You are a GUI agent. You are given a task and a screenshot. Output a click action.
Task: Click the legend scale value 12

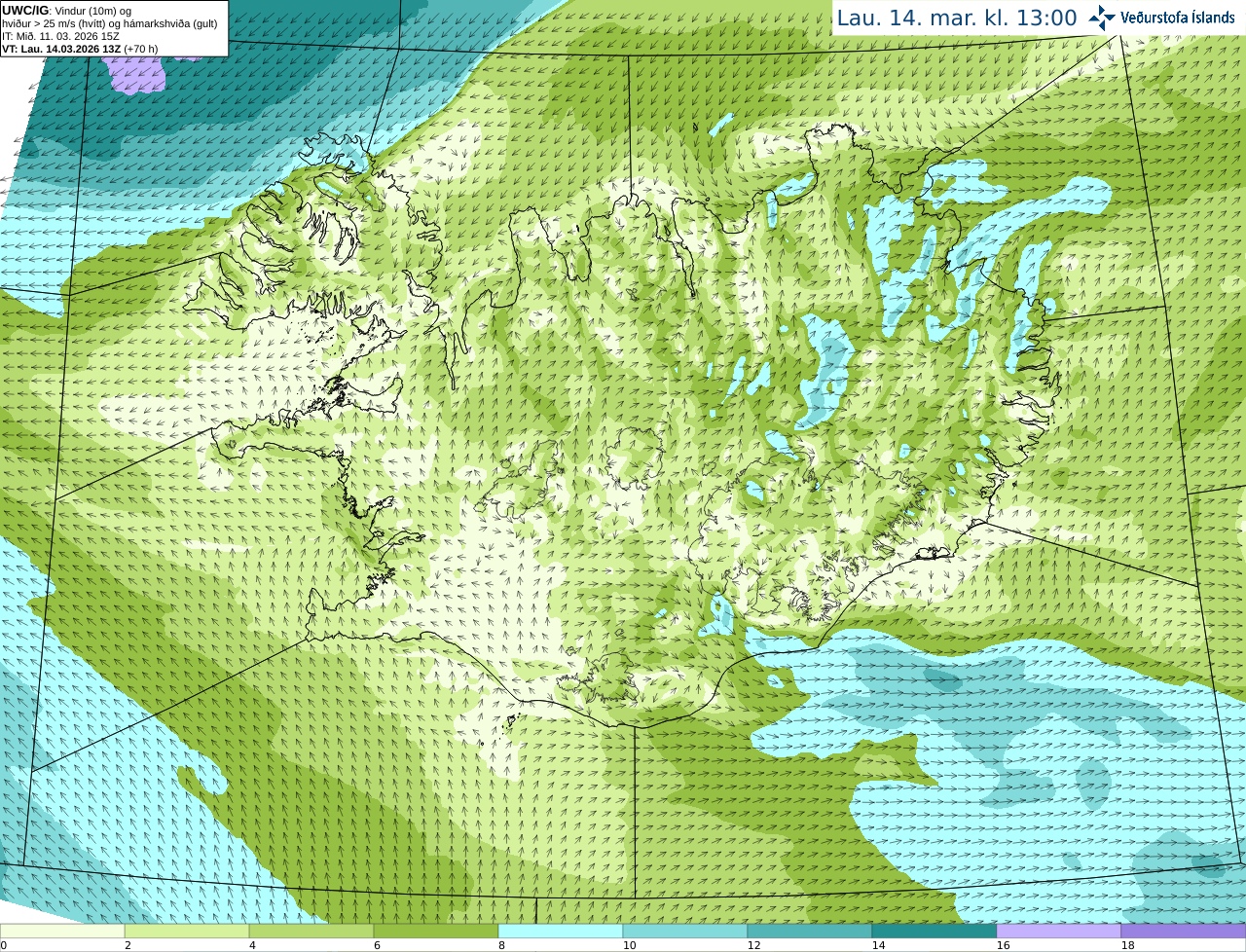[x=753, y=945]
